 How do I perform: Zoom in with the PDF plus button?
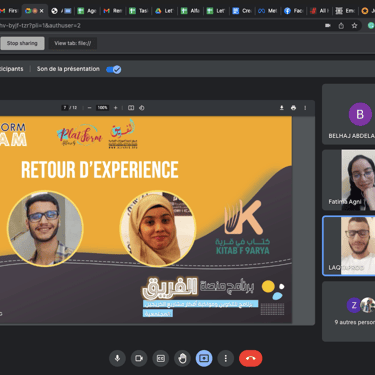[116, 108]
